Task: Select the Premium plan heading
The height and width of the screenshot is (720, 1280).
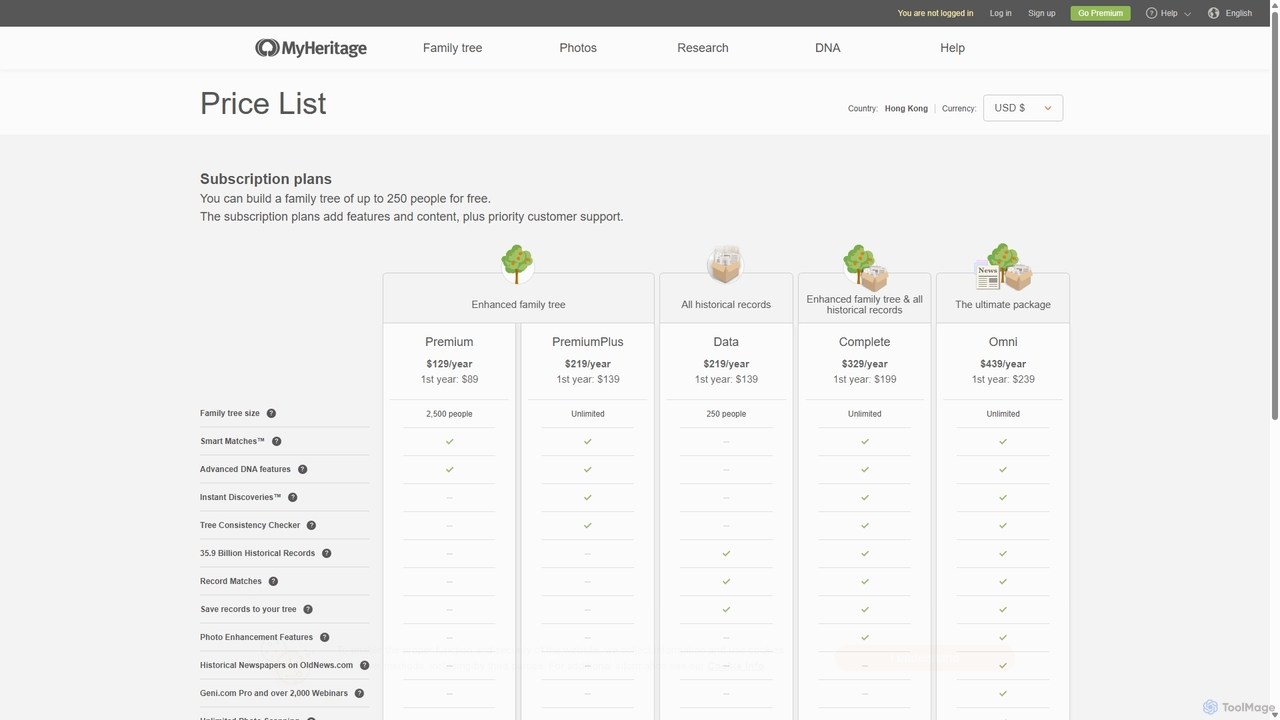Action: coord(449,342)
